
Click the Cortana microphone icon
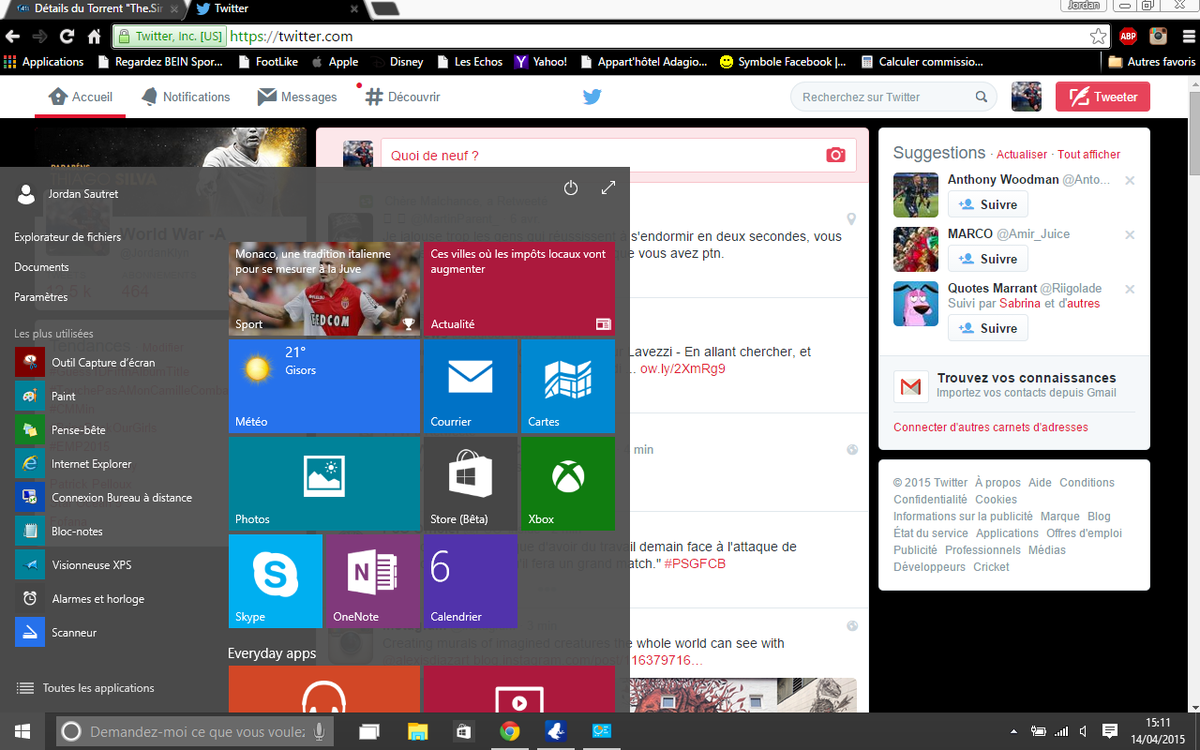click(319, 731)
